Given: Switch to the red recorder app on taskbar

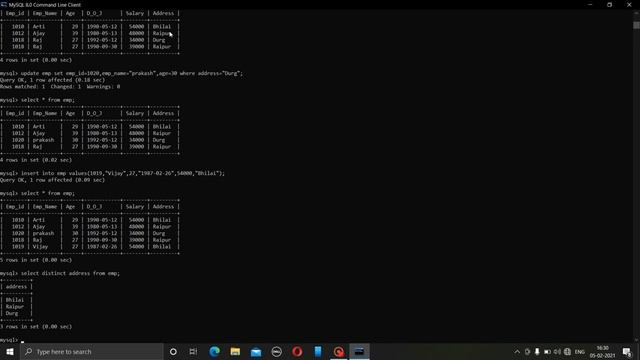Looking at the screenshot, I should (339, 351).
